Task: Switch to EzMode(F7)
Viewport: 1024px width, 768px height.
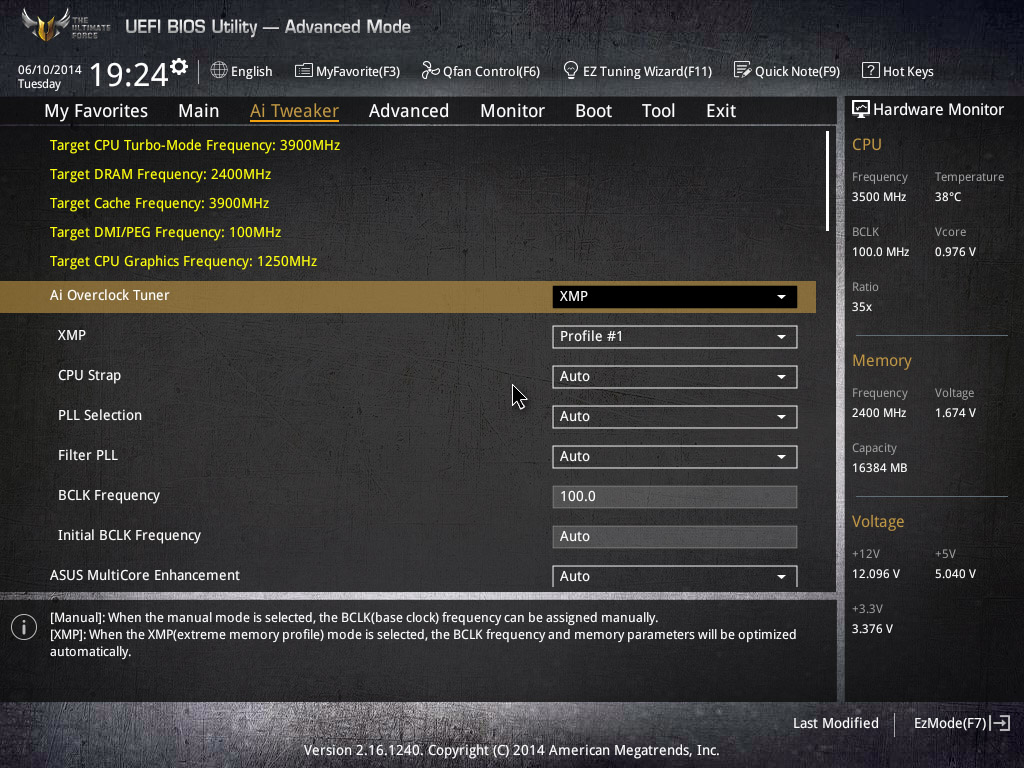Action: coord(962,723)
